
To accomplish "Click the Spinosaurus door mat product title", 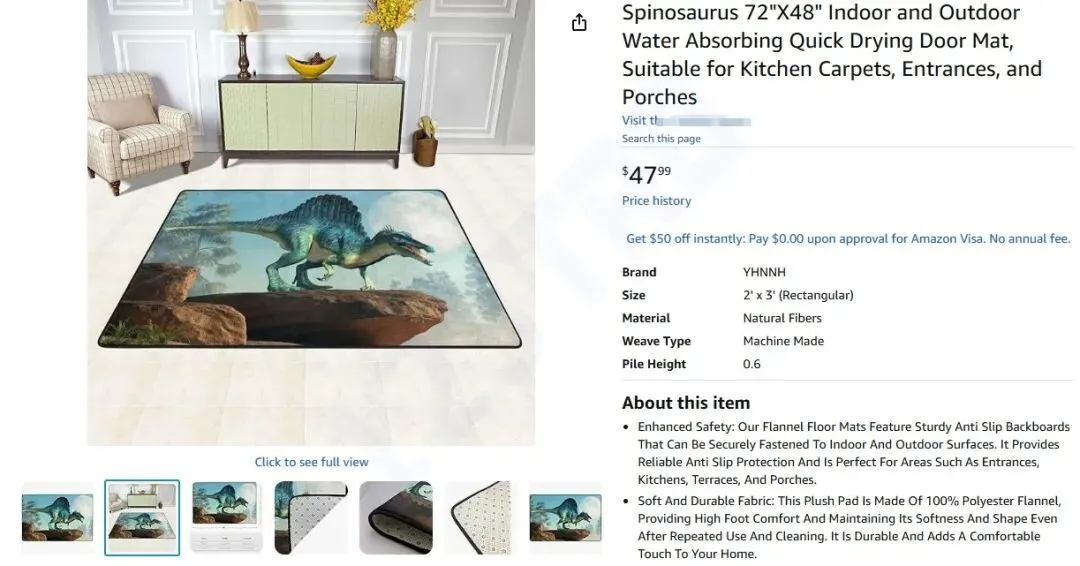I will click(x=832, y=54).
